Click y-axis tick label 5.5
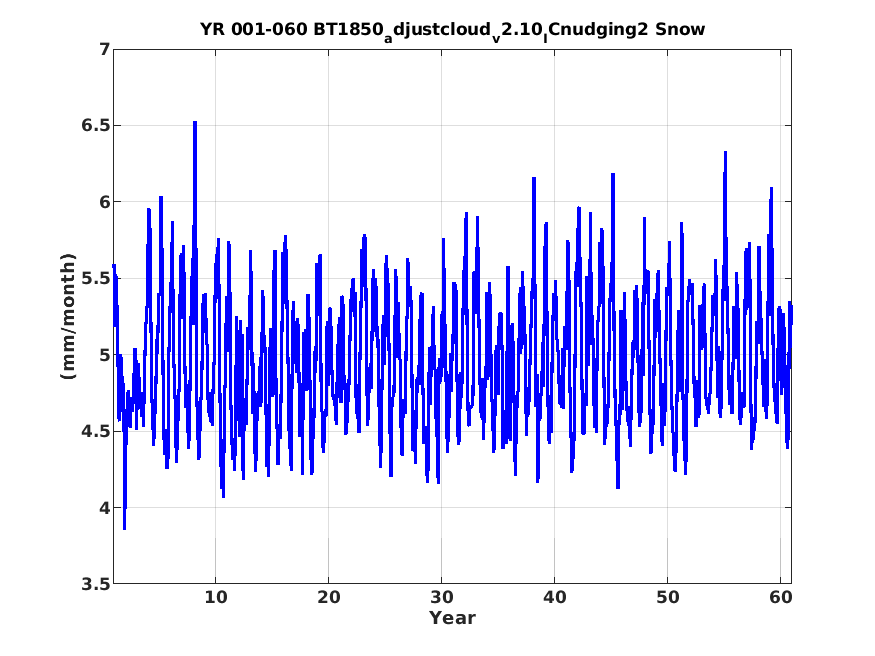 tap(96, 278)
